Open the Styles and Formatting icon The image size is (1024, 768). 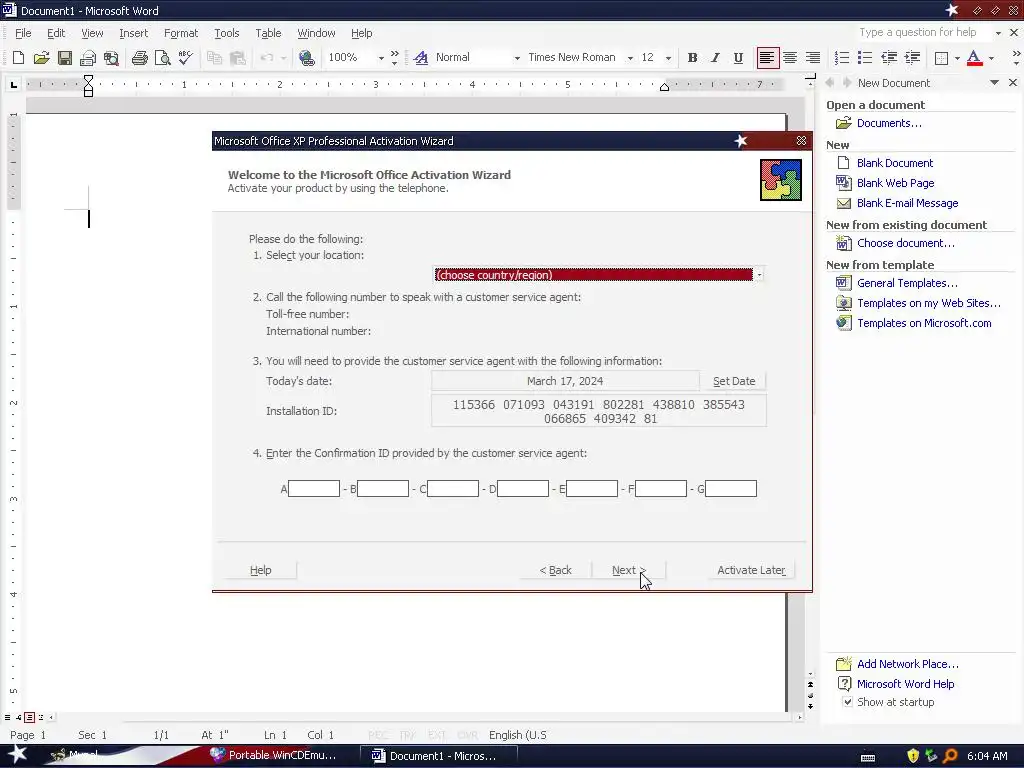click(421, 58)
